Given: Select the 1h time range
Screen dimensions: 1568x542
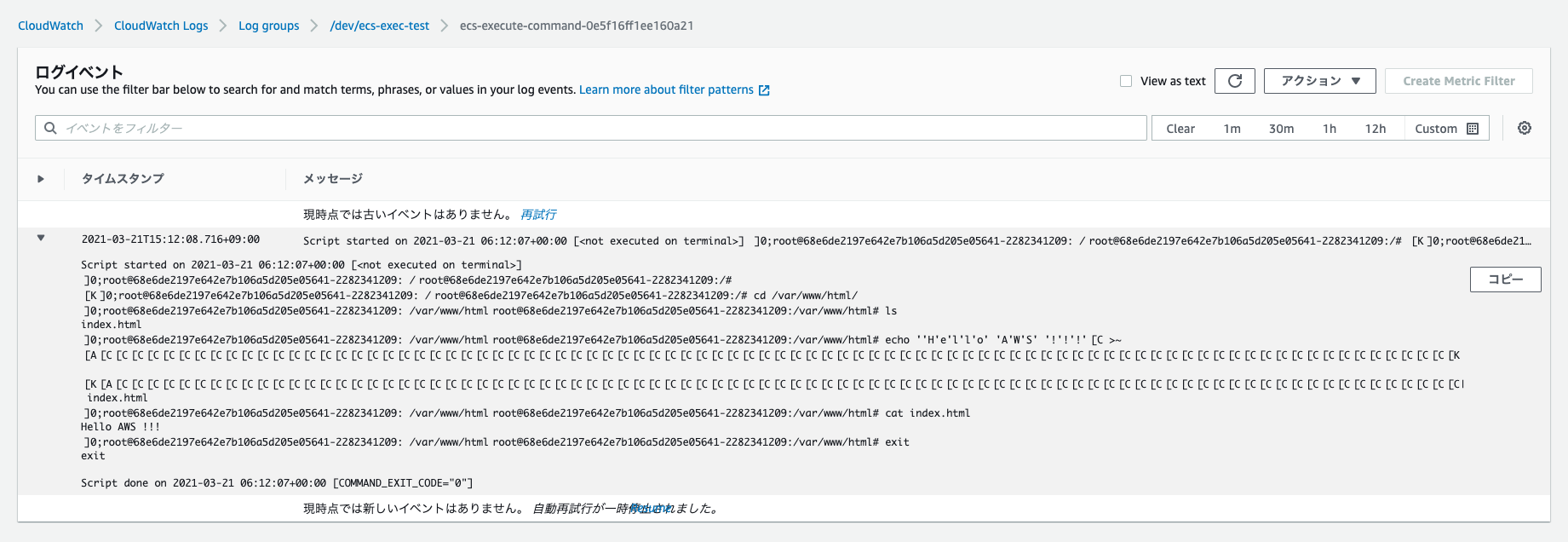Looking at the screenshot, I should 1329,129.
